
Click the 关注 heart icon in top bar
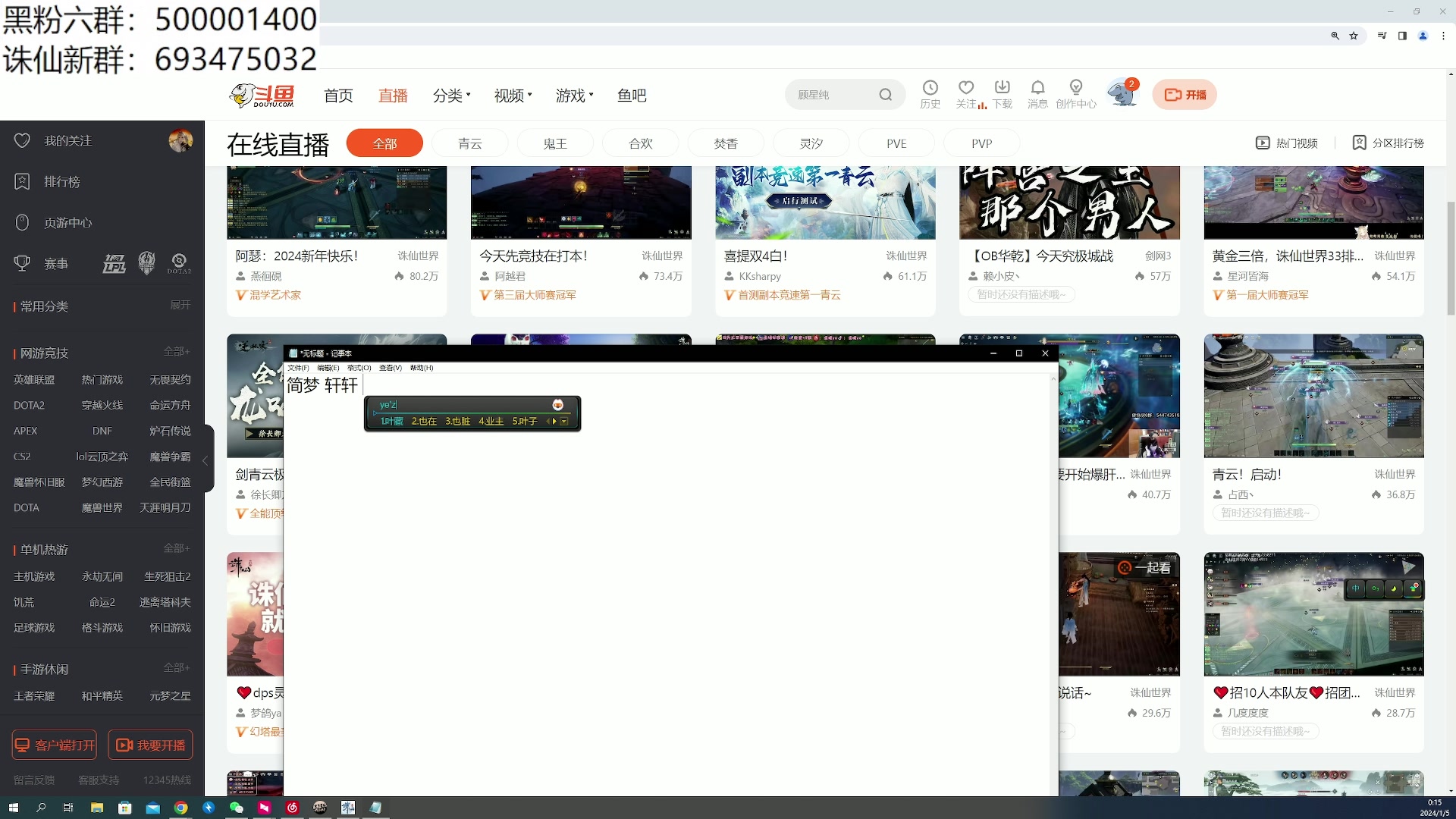(x=966, y=88)
